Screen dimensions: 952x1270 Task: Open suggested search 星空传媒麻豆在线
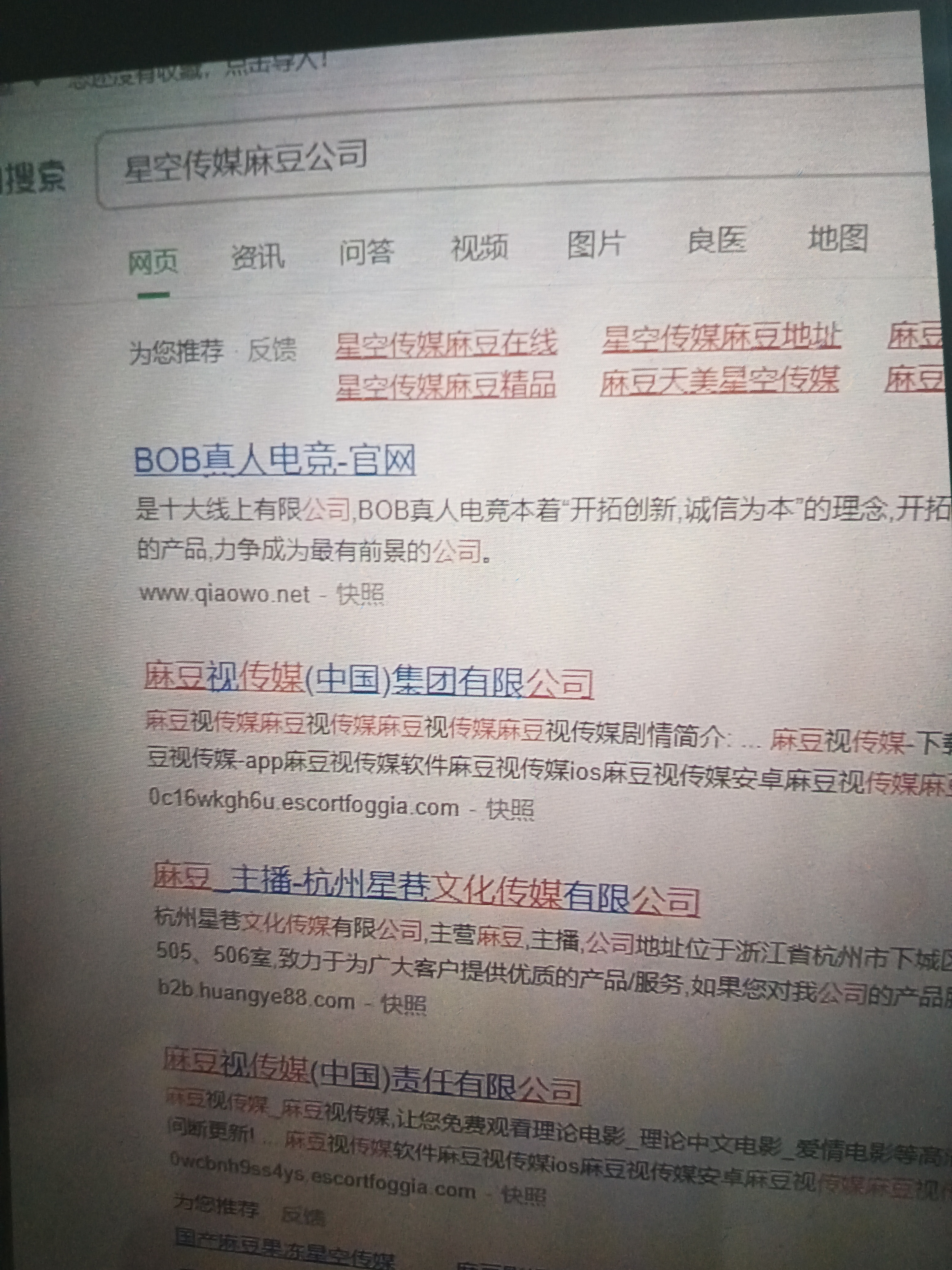[x=446, y=343]
